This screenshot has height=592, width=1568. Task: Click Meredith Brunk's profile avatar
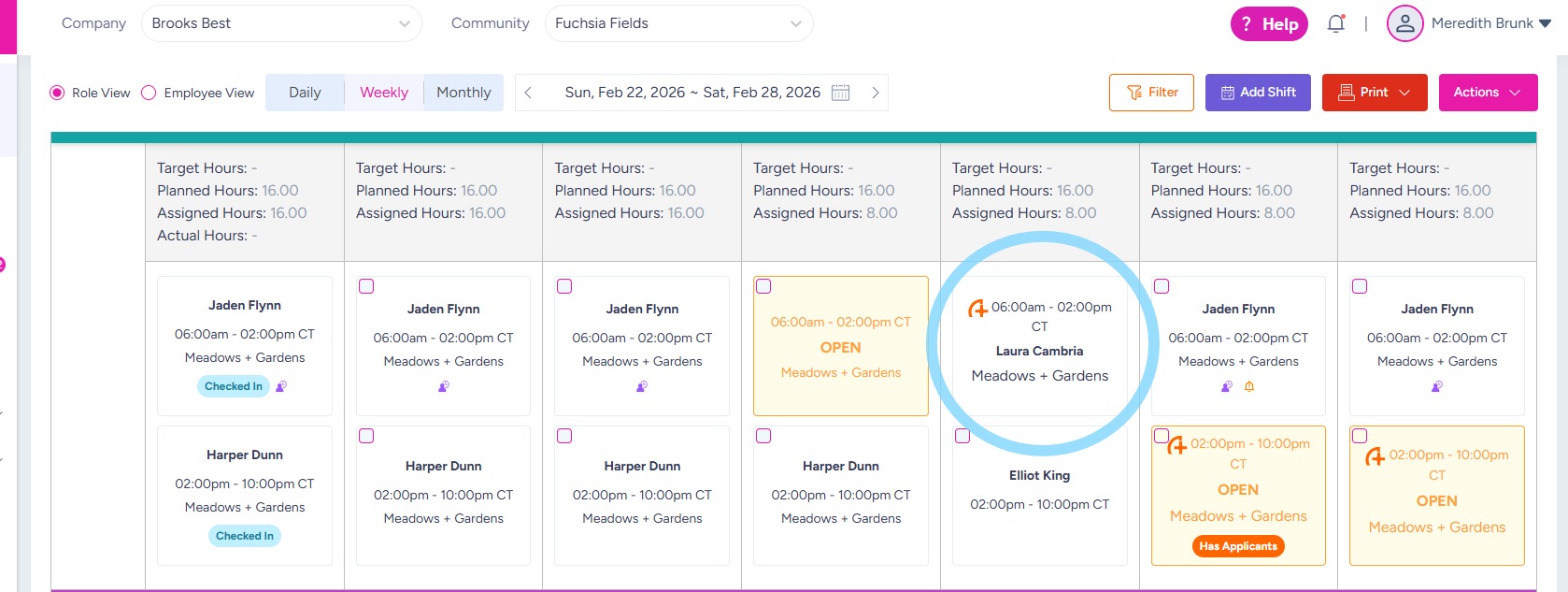point(1404,24)
